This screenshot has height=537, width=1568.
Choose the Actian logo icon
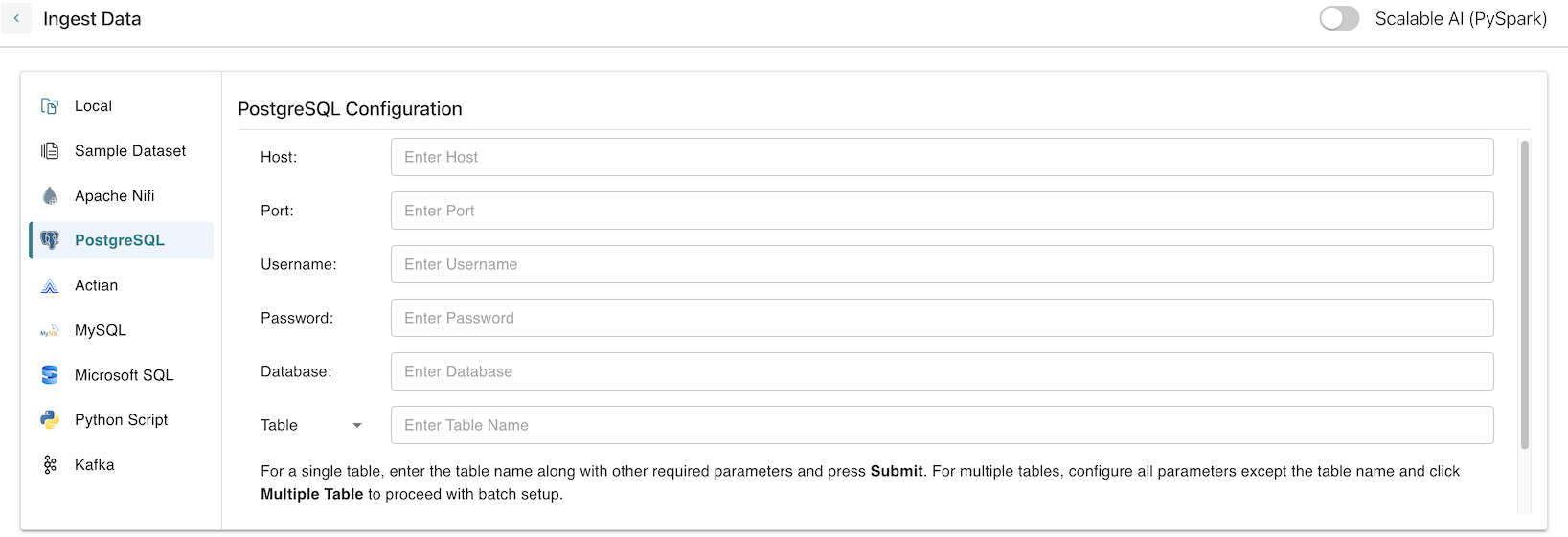(50, 285)
